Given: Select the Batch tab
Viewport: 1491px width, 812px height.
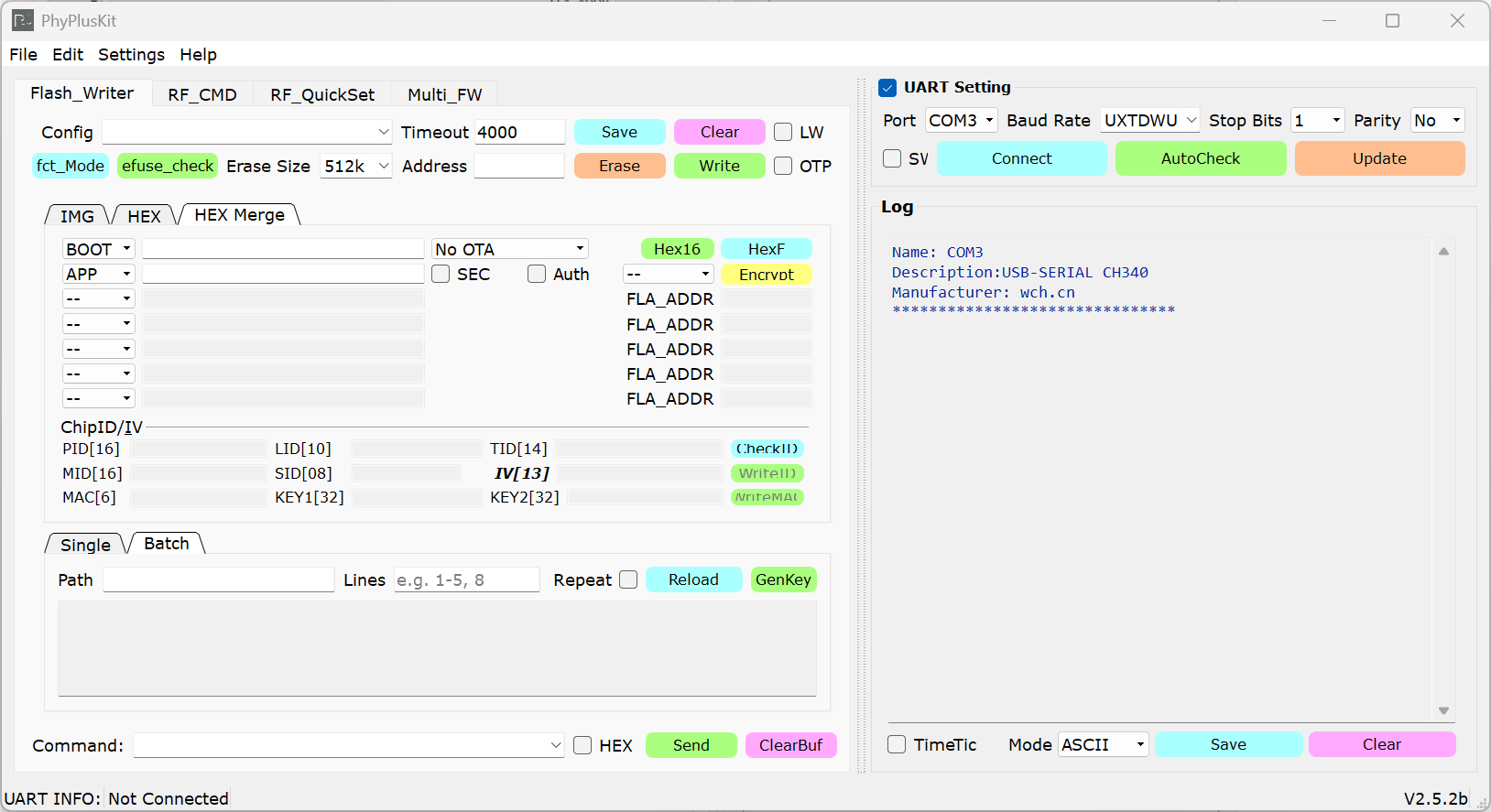Looking at the screenshot, I should [167, 543].
